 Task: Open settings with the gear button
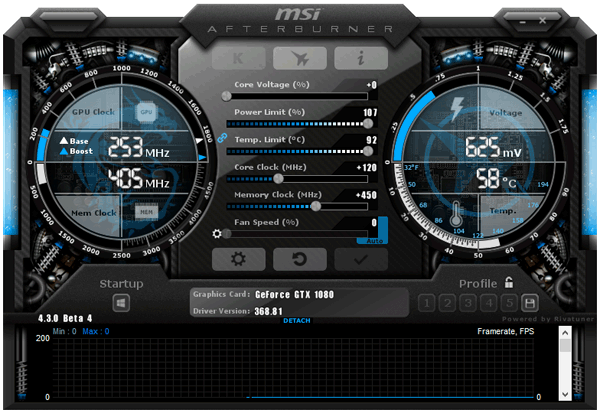tap(238, 259)
